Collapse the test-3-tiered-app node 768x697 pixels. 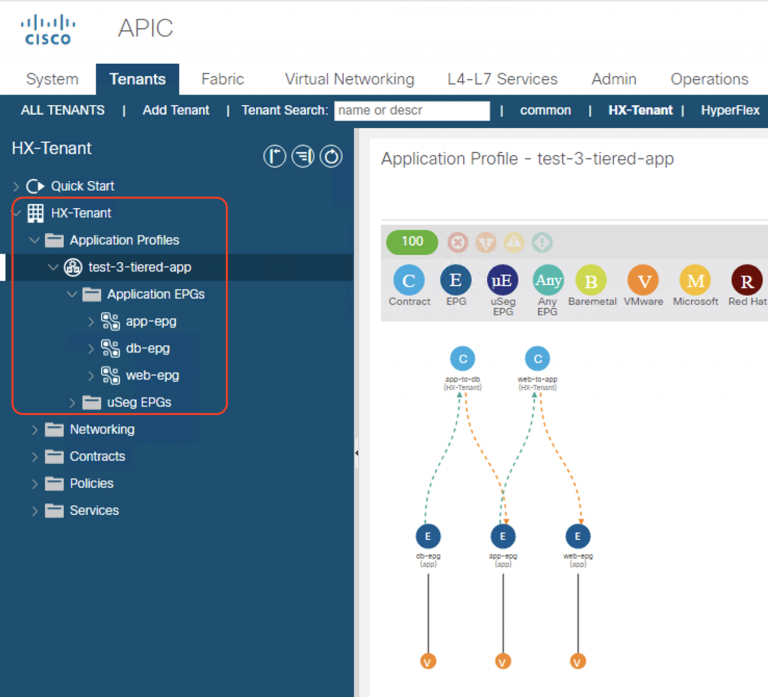(53, 267)
